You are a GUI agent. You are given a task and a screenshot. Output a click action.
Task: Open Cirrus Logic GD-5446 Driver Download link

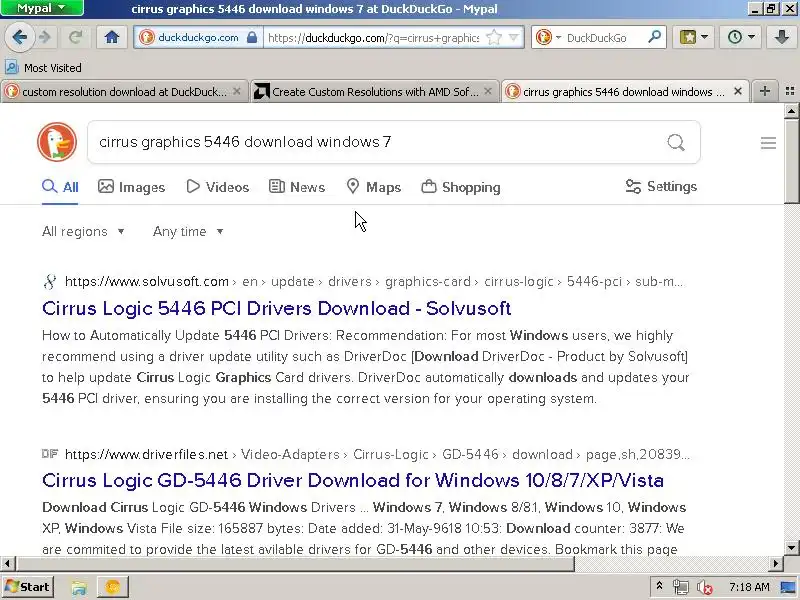coord(353,481)
